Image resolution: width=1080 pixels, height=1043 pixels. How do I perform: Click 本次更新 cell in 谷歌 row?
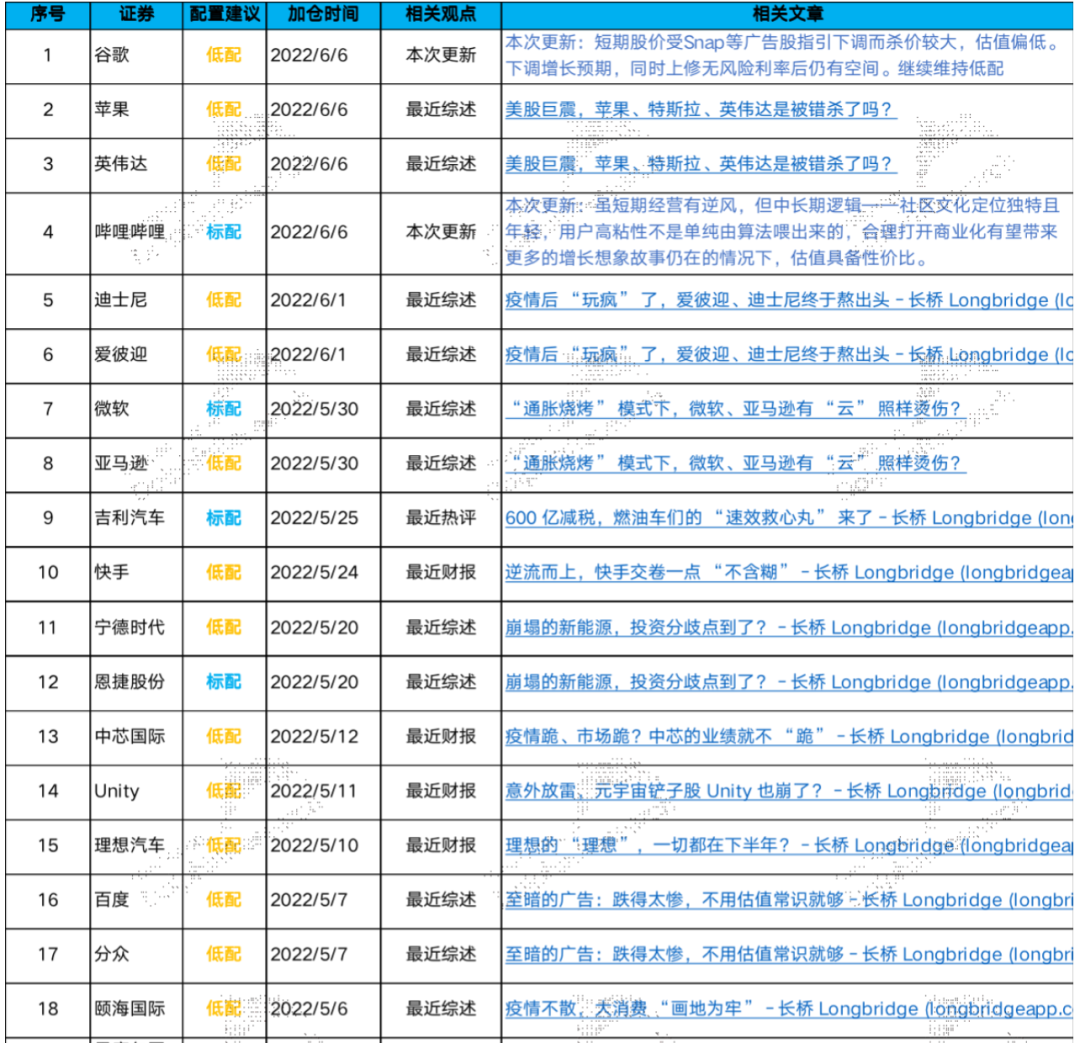click(x=441, y=55)
